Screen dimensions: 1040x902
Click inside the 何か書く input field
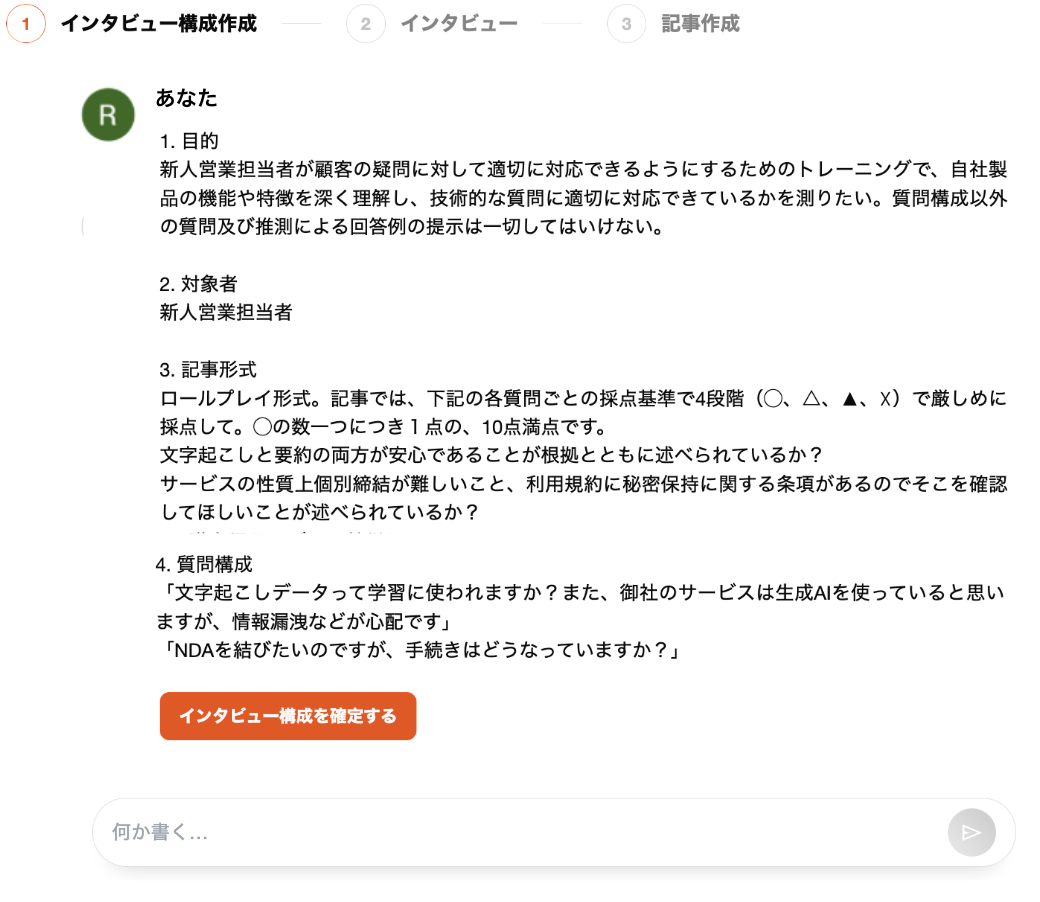pos(400,832)
